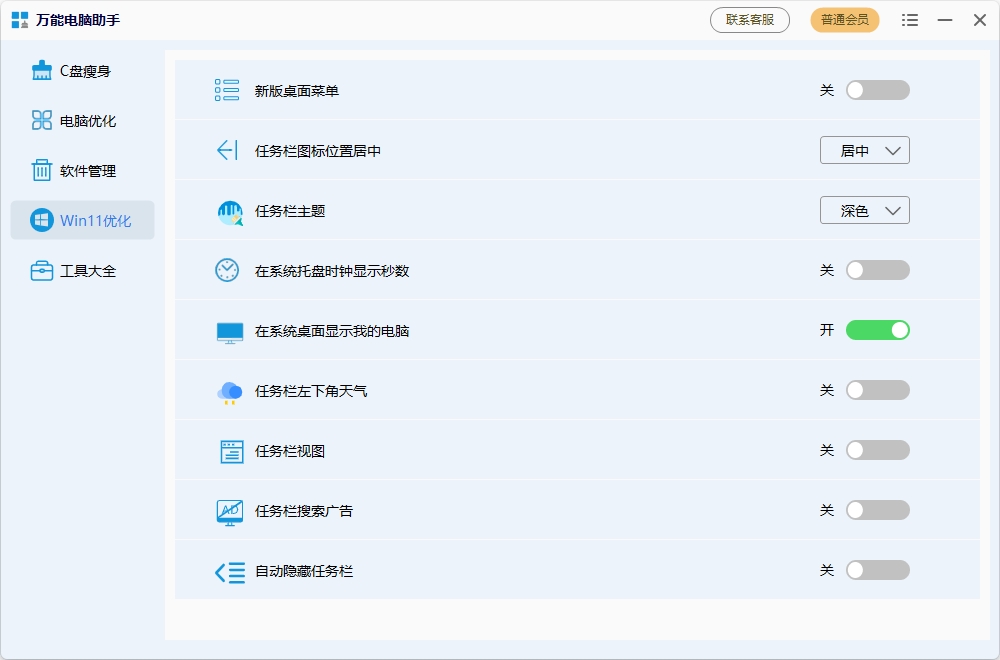
Task: Turn on 自动隐藏任务栏
Action: [x=878, y=570]
